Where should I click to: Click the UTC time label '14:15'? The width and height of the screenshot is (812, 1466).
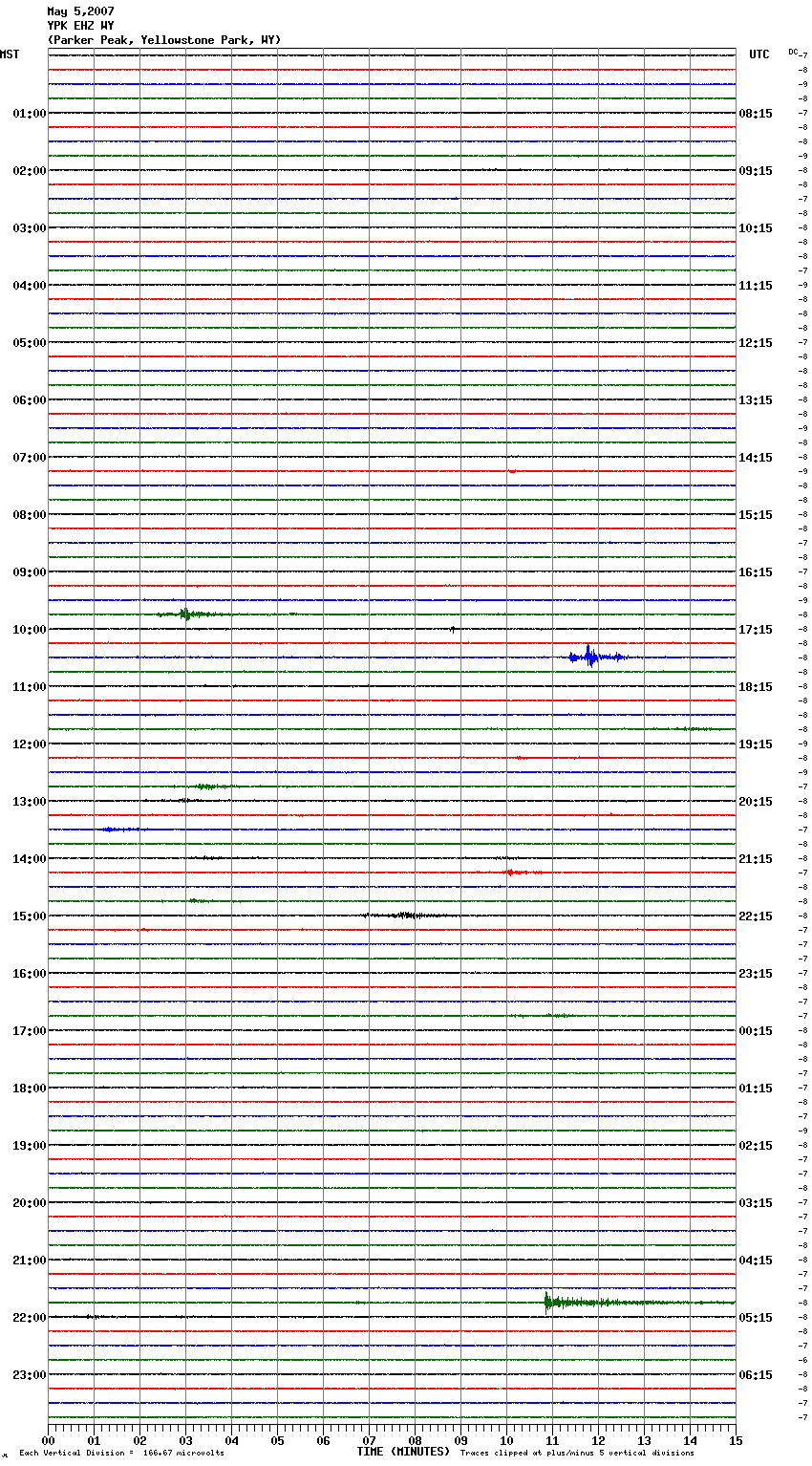coord(756,458)
